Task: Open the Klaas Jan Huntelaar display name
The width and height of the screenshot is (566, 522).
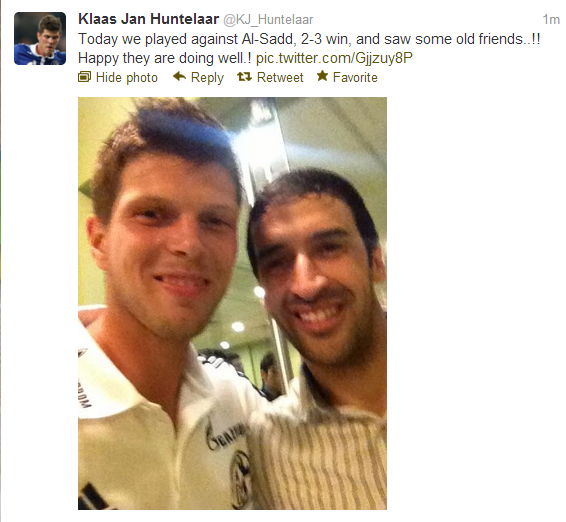Action: (x=148, y=19)
